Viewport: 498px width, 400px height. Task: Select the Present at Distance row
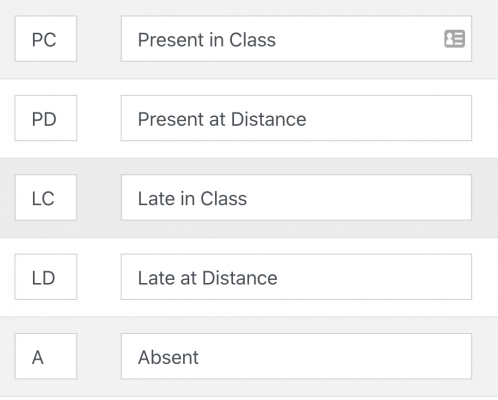tap(249, 119)
